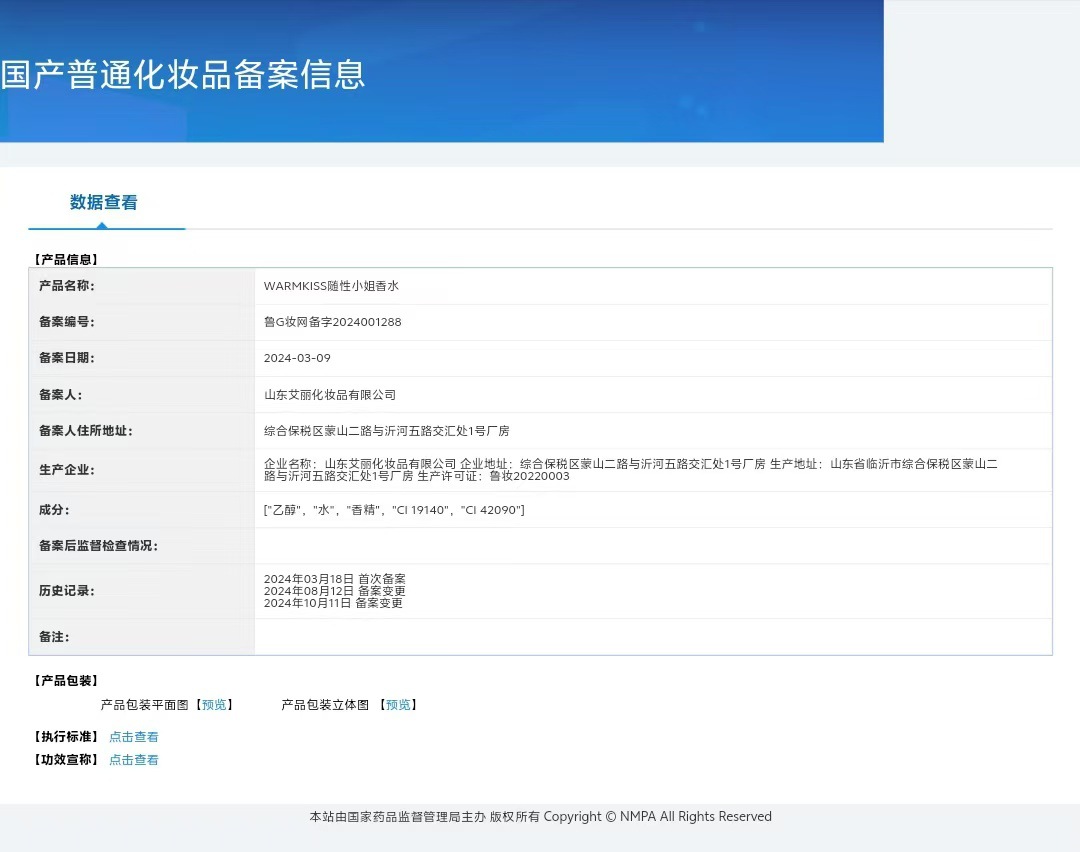Click the 产品信息 section heading
The image size is (1080, 852).
click(66, 260)
